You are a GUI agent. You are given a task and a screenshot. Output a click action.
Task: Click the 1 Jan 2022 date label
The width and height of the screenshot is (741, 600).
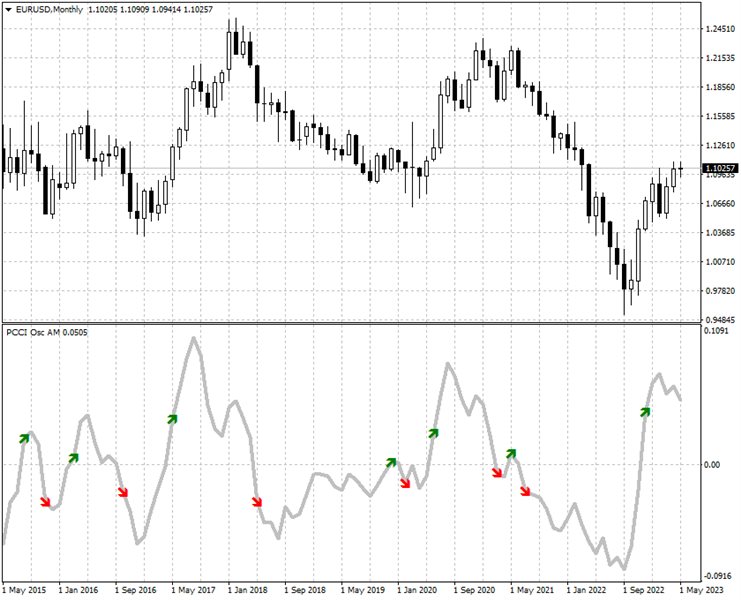[586, 590]
